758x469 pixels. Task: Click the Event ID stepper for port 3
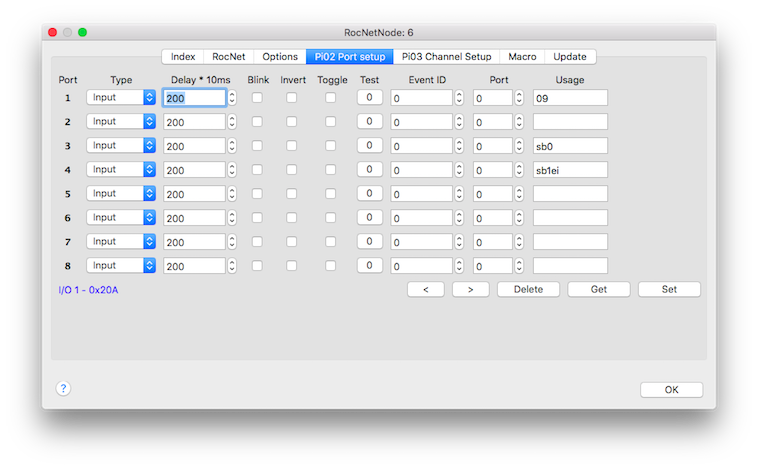pyautogui.click(x=459, y=146)
